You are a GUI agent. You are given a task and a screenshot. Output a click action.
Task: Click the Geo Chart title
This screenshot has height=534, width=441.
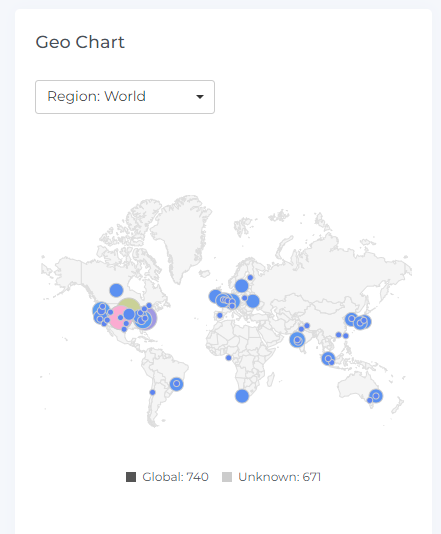tap(80, 42)
